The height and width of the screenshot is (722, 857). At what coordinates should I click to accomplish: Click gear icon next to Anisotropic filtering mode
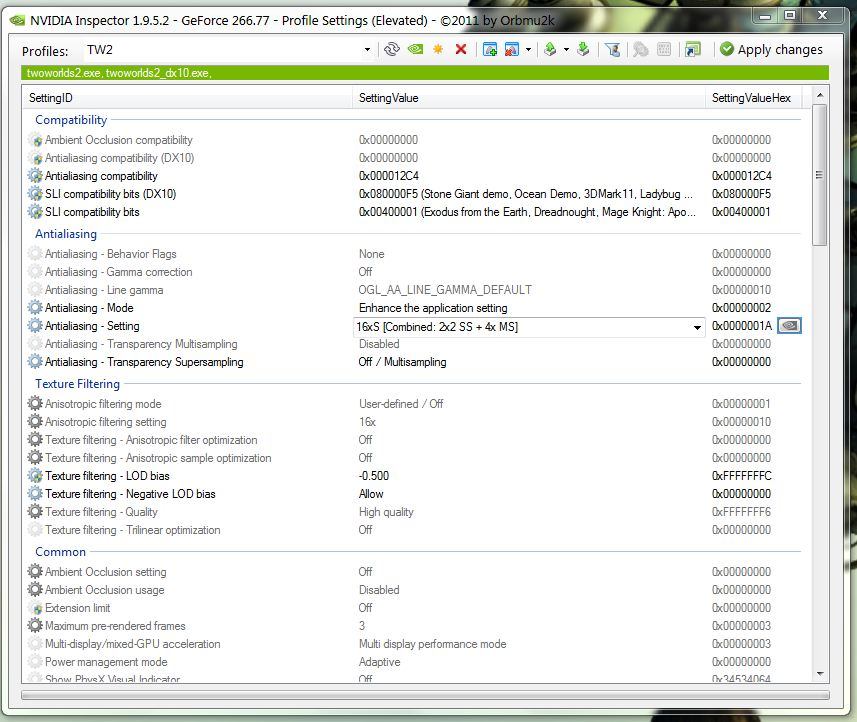click(35, 404)
